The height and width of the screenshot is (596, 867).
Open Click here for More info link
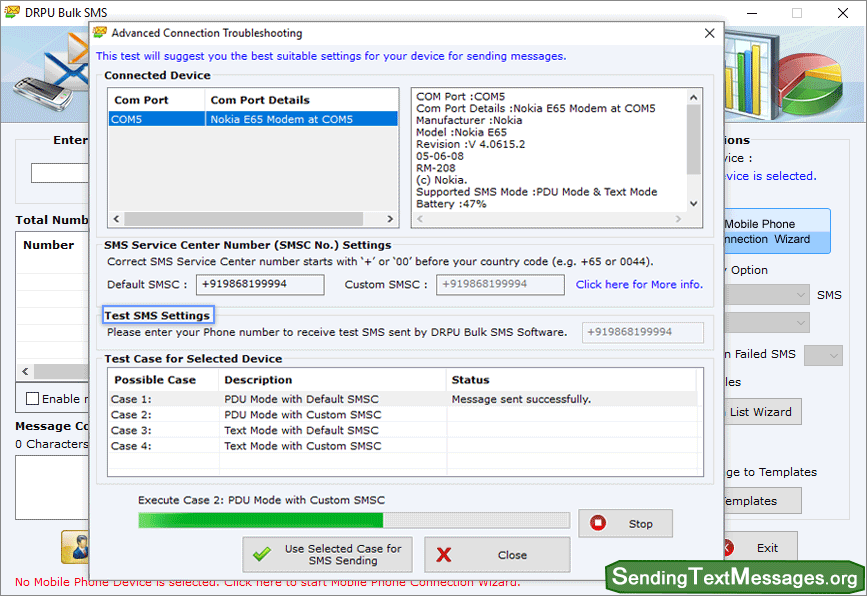639,284
